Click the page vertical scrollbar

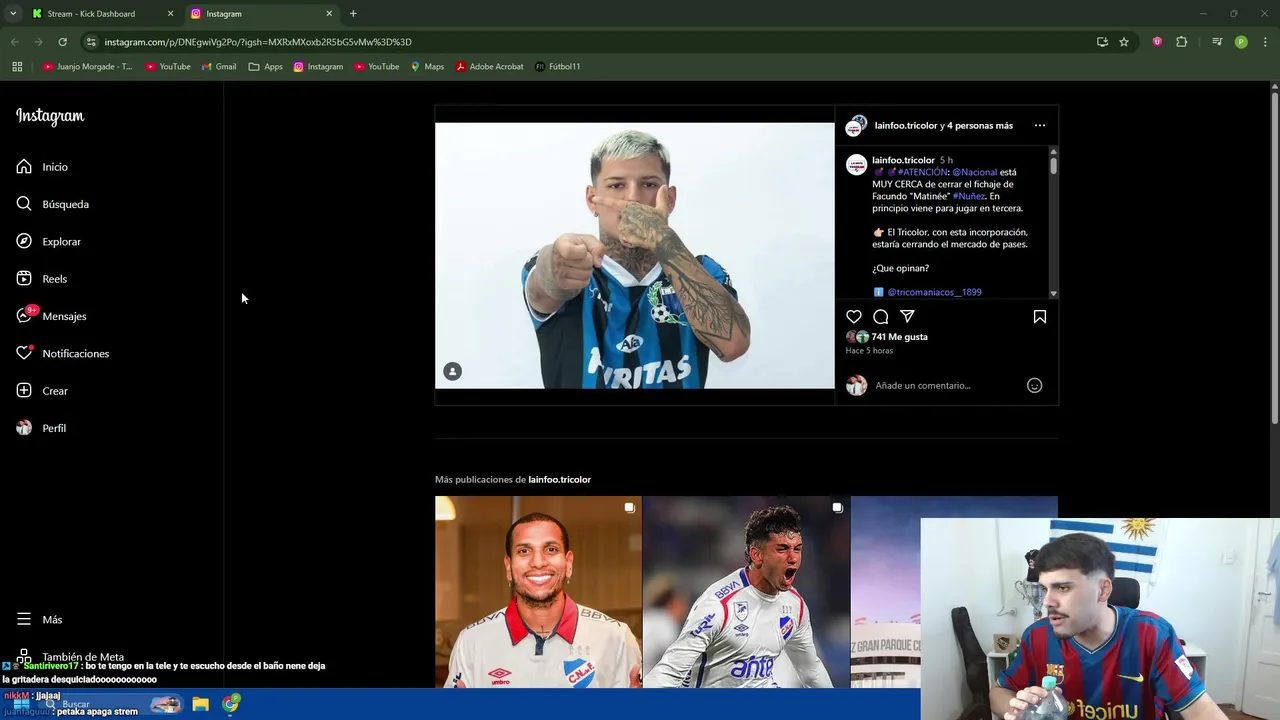pos(1274,260)
